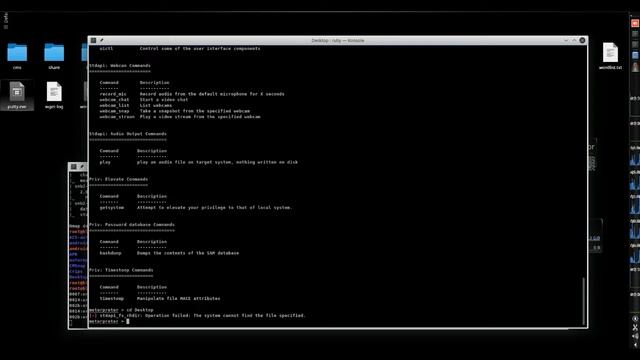Click the stdapi_fs_chdir error message line

tap(197, 316)
